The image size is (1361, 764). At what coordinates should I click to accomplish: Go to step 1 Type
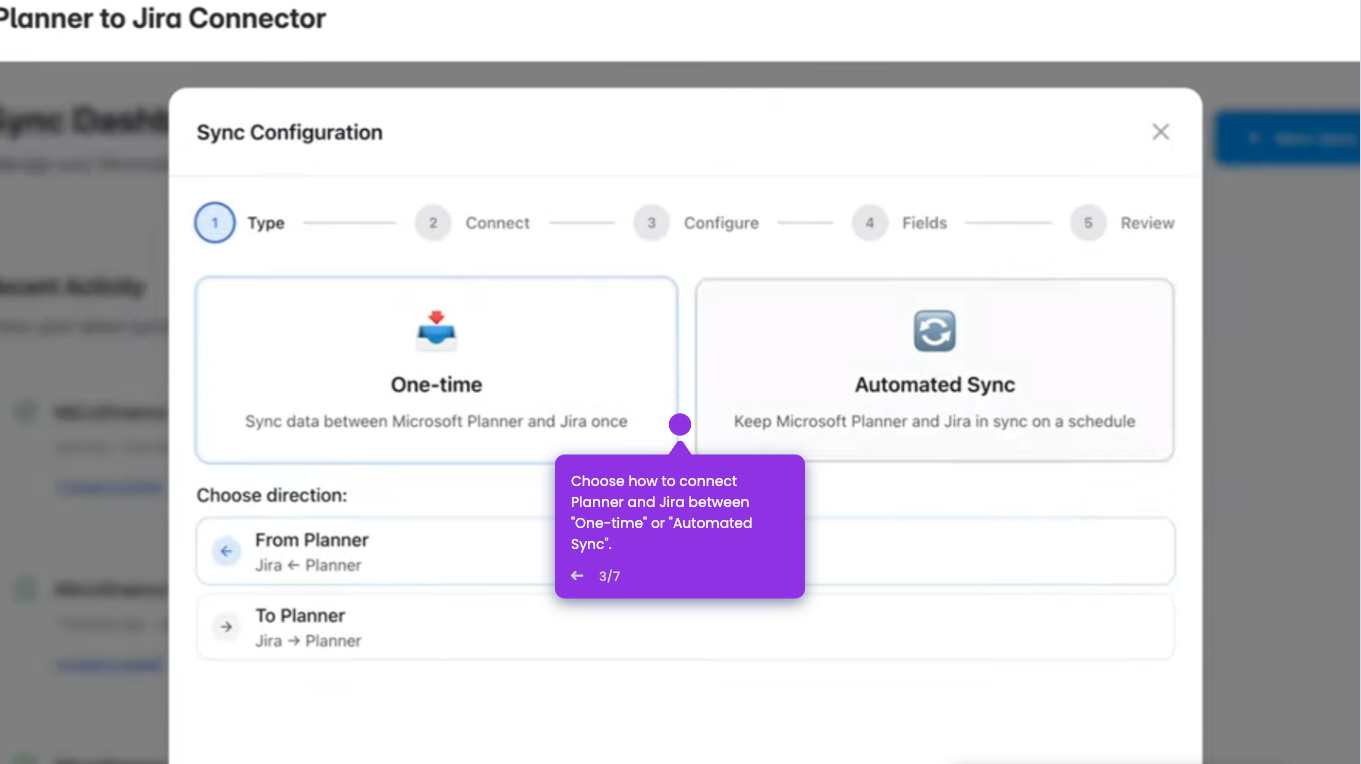[x=240, y=223]
